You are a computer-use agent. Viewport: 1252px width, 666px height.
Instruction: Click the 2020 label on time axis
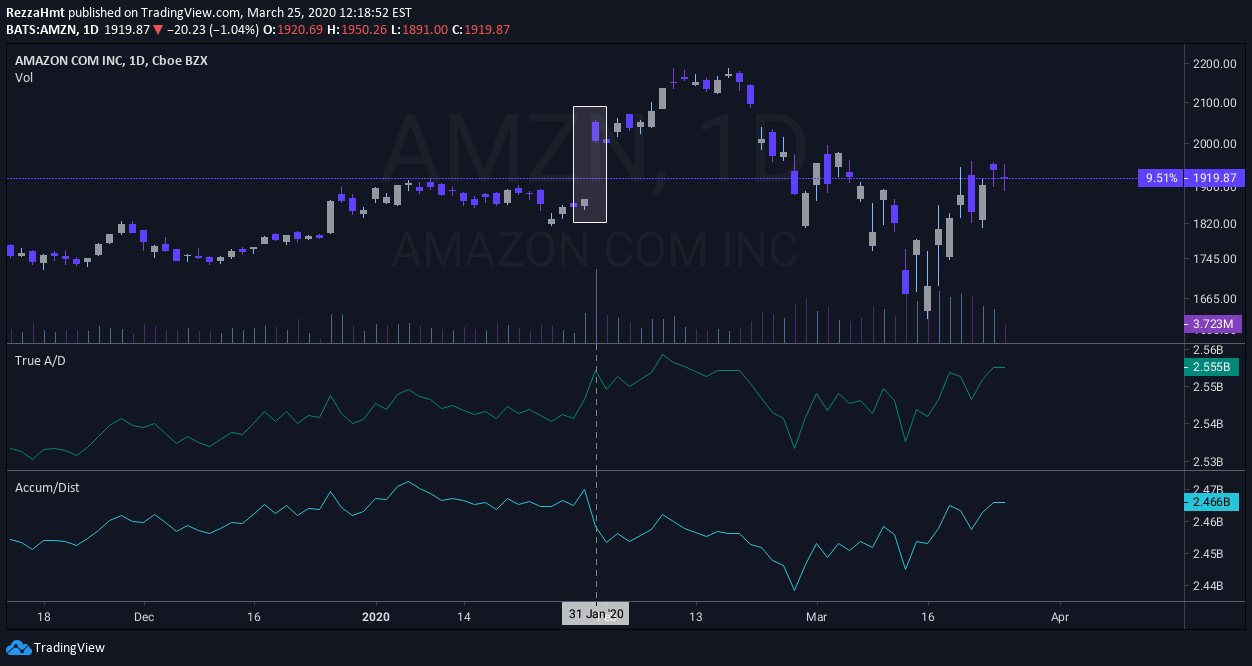[x=376, y=617]
